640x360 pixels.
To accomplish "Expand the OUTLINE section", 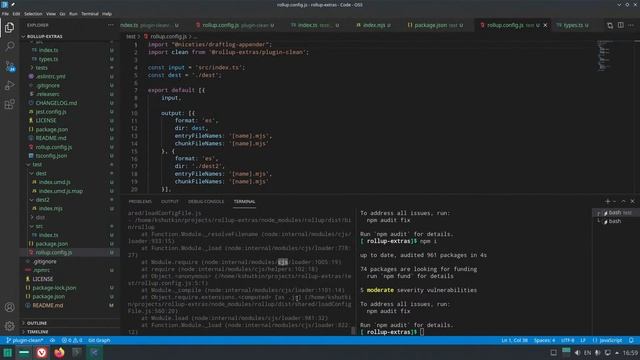I will [x=37, y=323].
